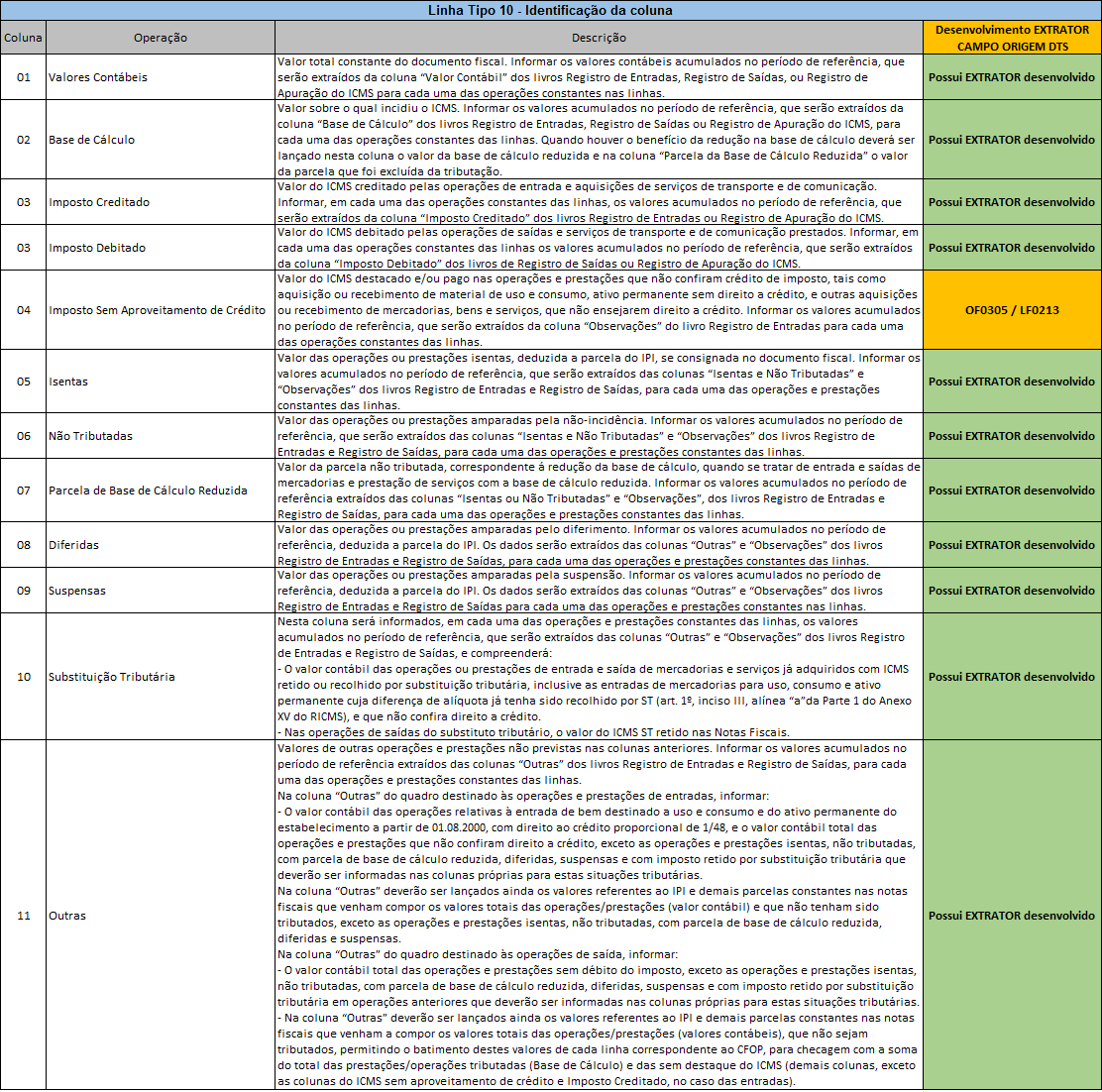Select the column number cell '06'
Image resolution: width=1102 pixels, height=1092 pixels.
pyautogui.click(x=23, y=436)
